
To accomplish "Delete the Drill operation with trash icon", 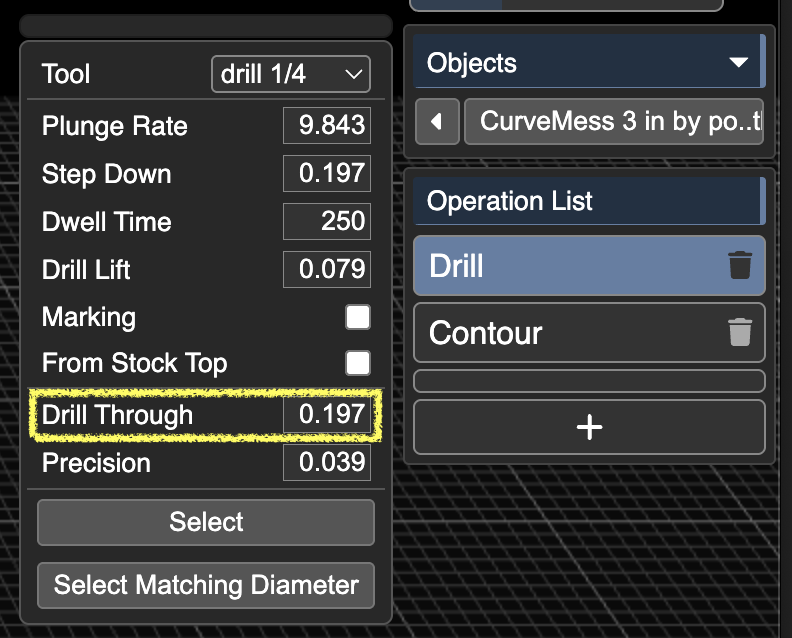I will point(739,266).
